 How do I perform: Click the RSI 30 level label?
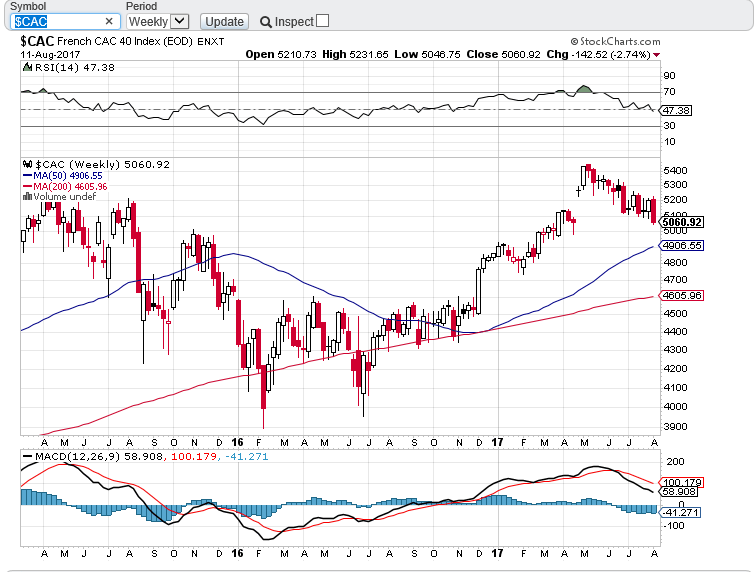point(669,125)
